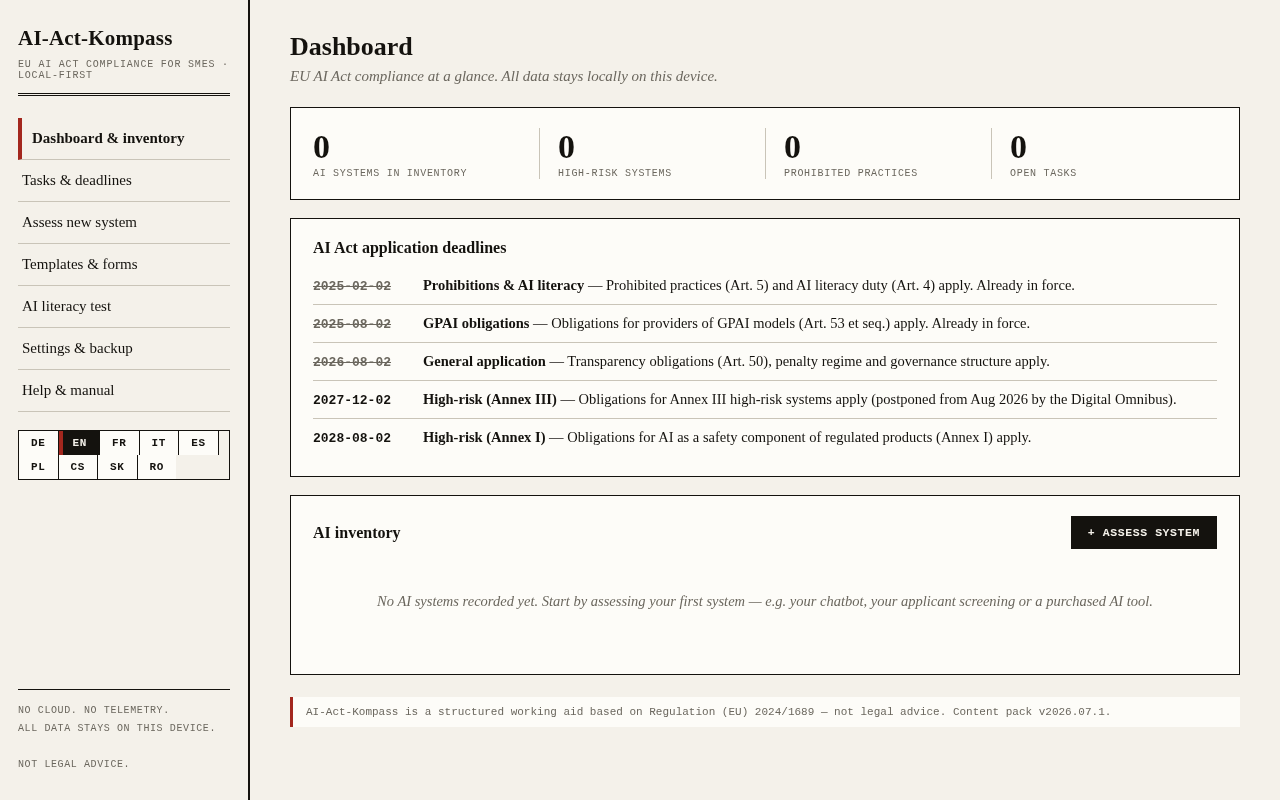Open Dashboard & inventory page
This screenshot has width=1280, height=800.
tap(124, 138)
